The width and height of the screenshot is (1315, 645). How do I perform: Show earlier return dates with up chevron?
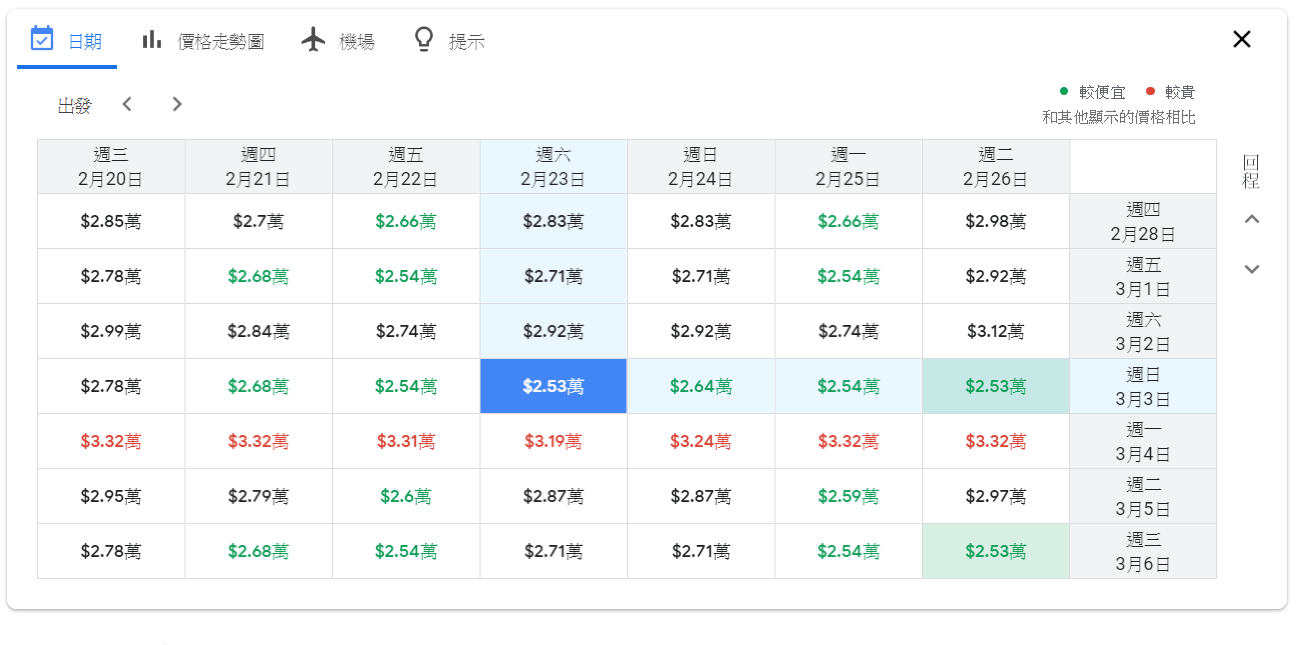(1251, 220)
